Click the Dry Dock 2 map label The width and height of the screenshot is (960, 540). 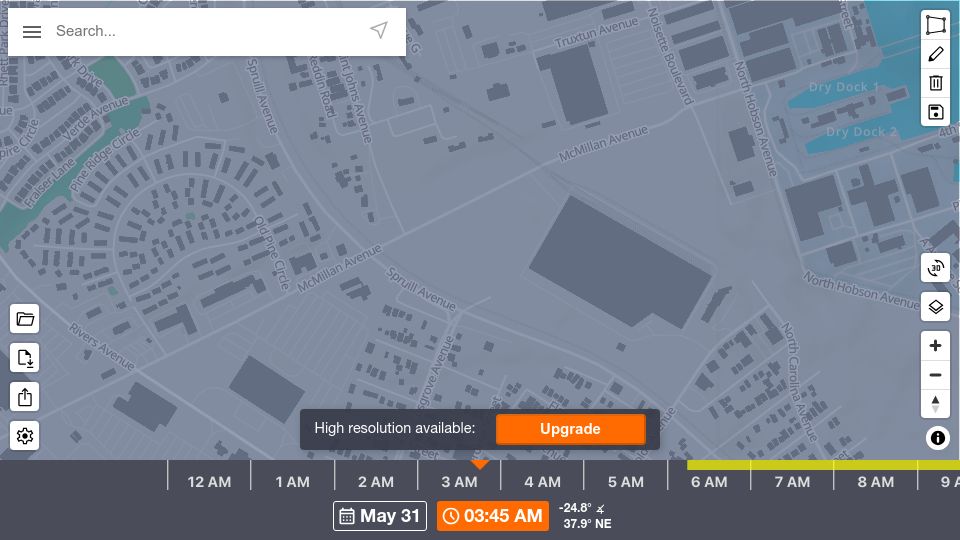point(861,132)
